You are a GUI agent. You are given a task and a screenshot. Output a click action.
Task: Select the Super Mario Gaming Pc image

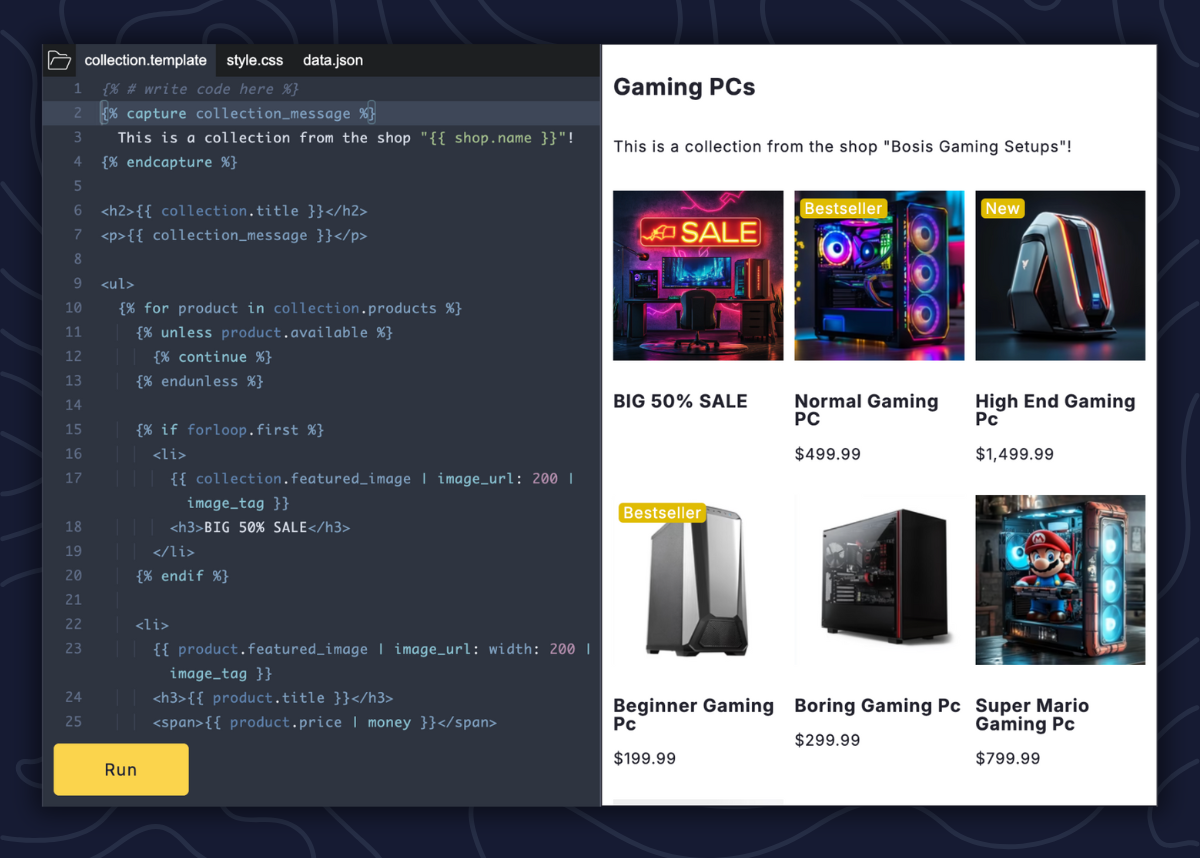(x=1060, y=580)
